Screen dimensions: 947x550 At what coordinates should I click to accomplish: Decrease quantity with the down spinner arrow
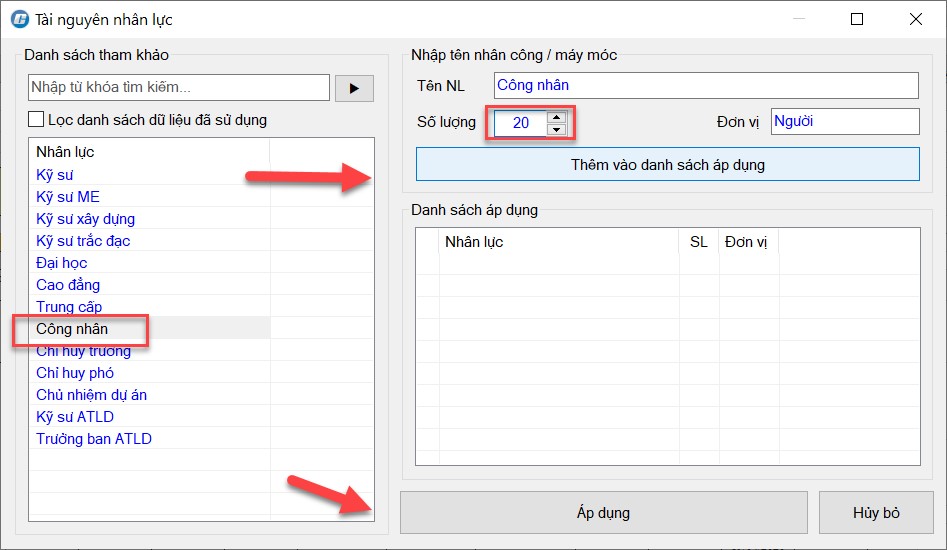tap(557, 129)
